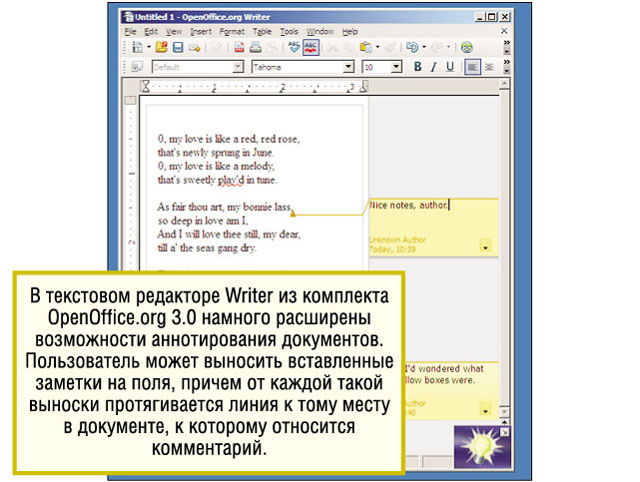
Task: Click the Undo arrow icon
Action: 412,47
